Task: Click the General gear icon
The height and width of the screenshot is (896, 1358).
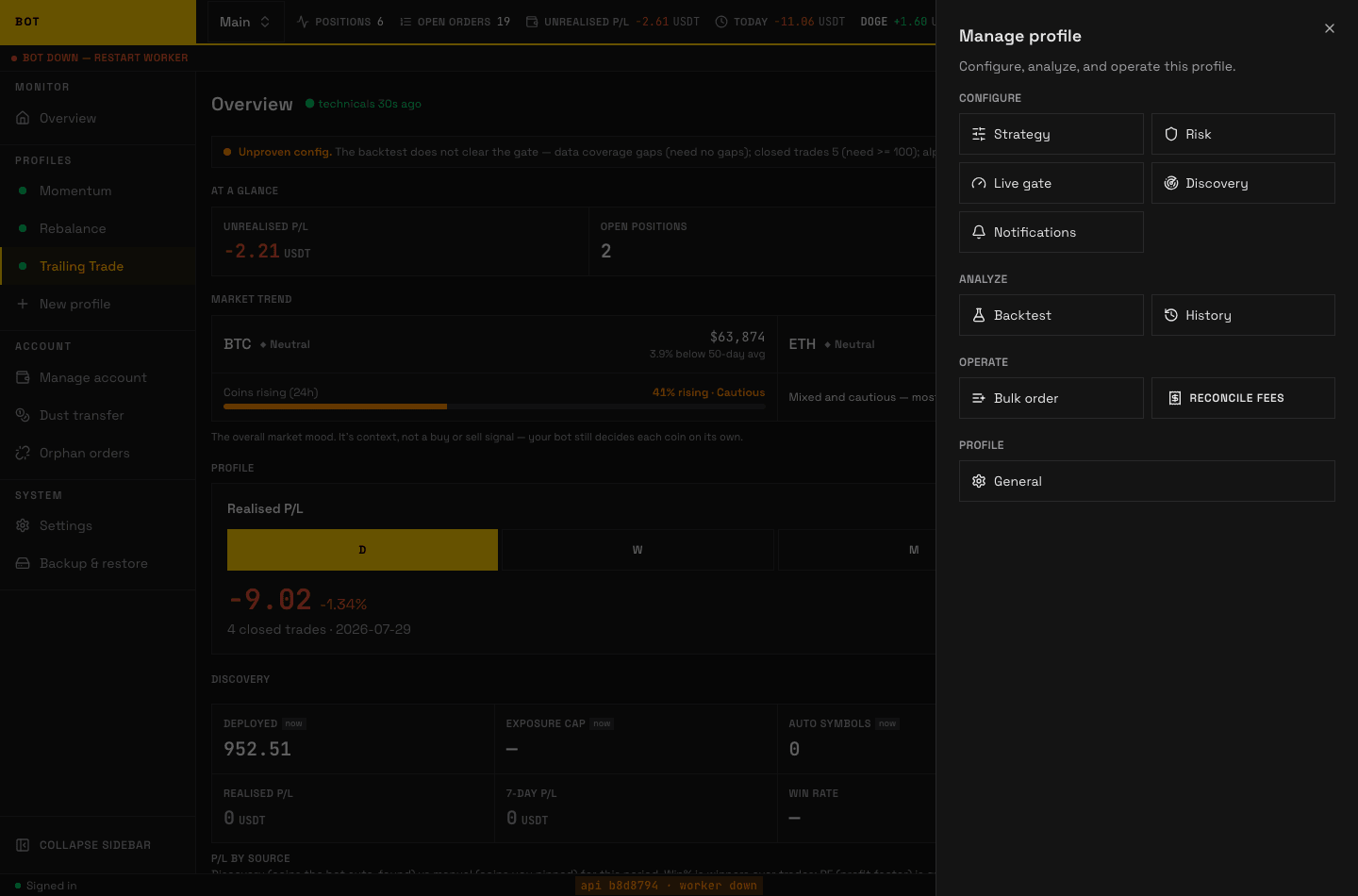Action: [x=979, y=481]
